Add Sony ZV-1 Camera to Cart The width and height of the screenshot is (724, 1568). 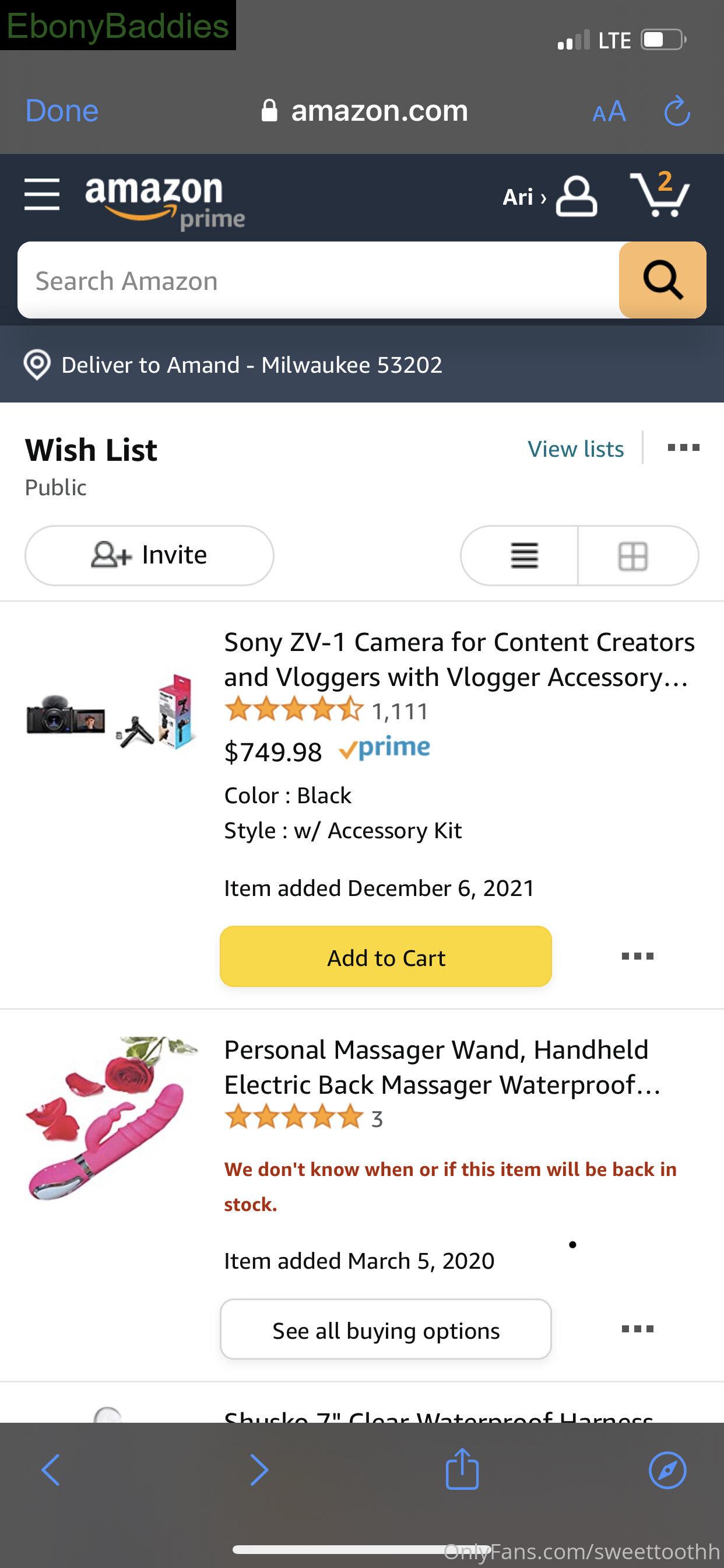(386, 957)
